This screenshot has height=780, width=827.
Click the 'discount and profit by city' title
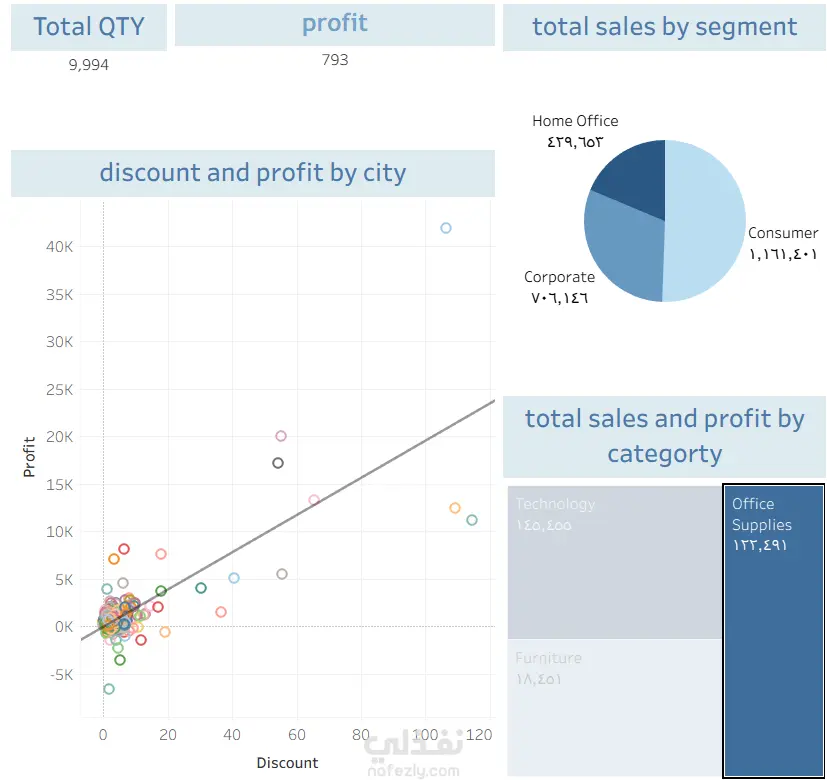tap(253, 172)
